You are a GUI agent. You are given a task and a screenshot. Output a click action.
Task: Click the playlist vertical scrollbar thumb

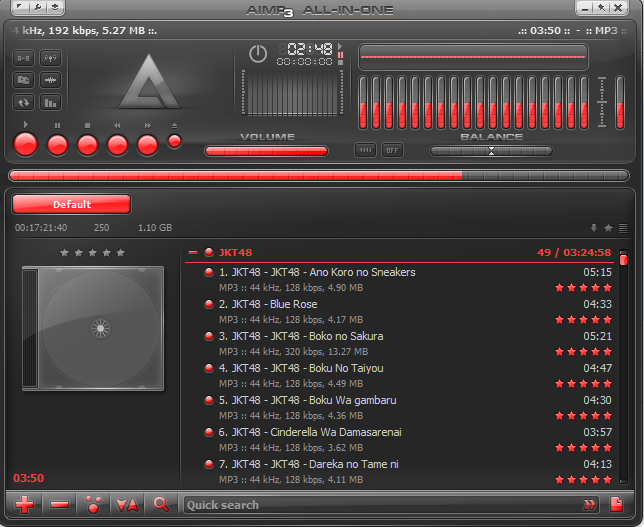pos(623,260)
